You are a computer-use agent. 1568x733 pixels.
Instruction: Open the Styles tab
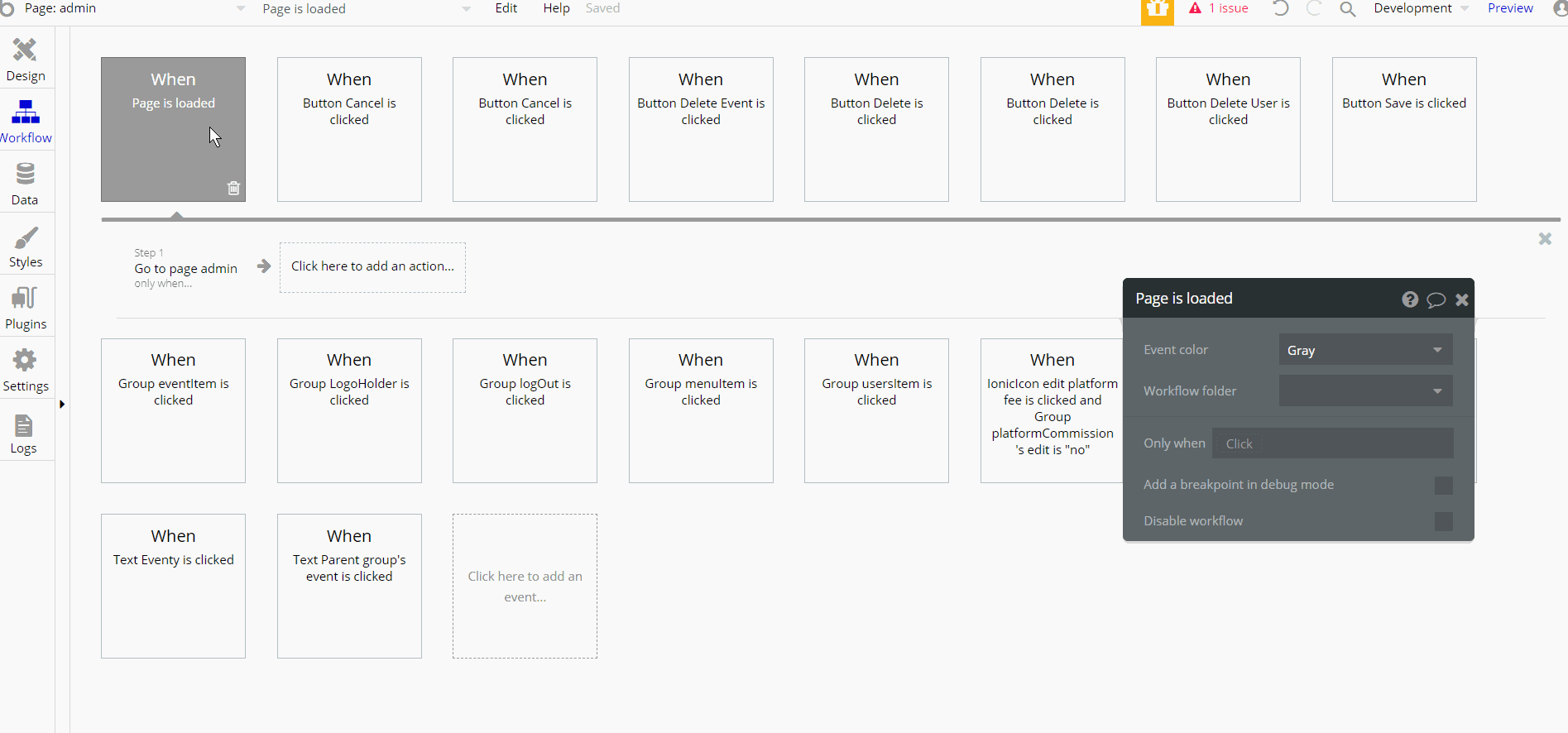click(x=26, y=246)
